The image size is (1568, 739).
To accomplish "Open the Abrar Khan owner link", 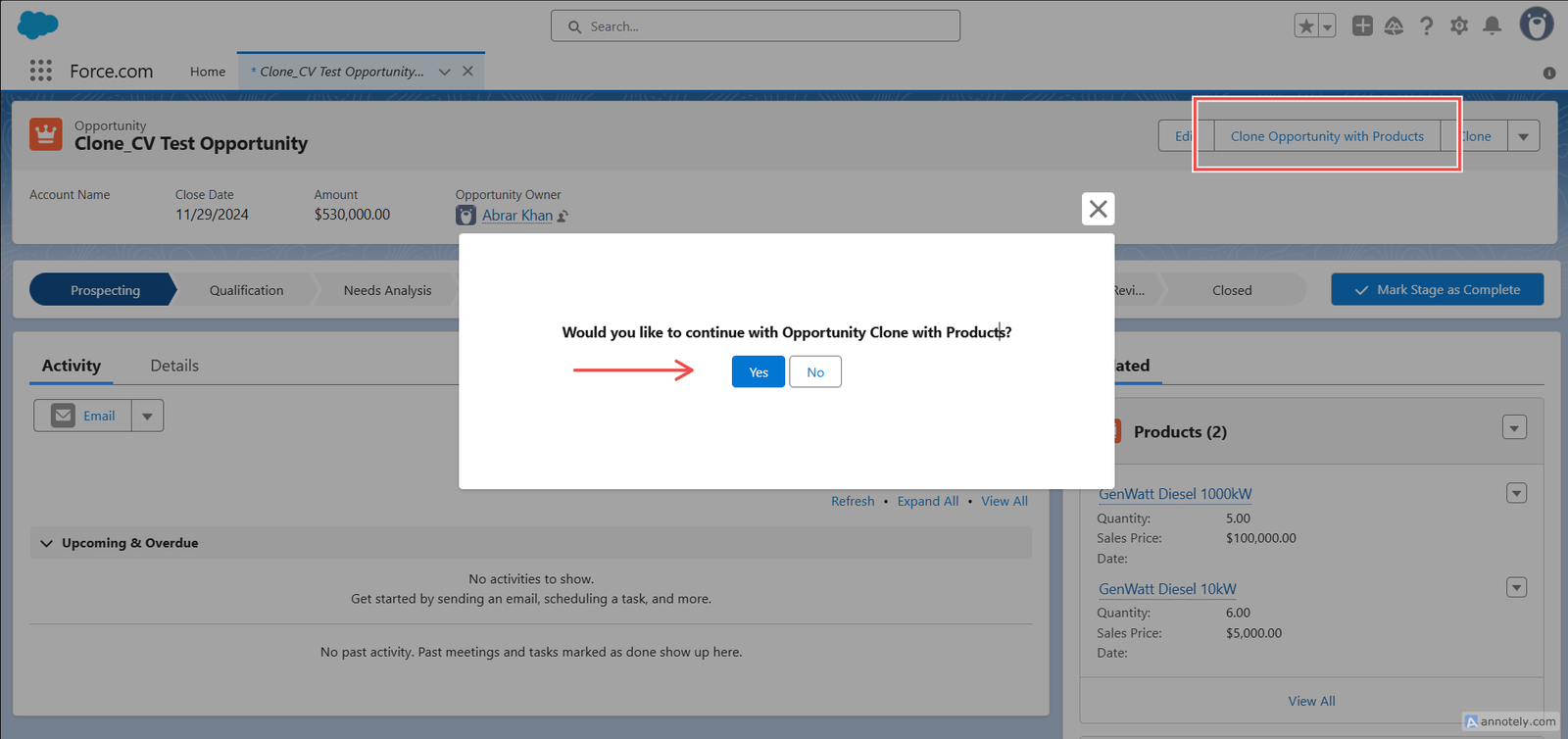I will 517,216.
